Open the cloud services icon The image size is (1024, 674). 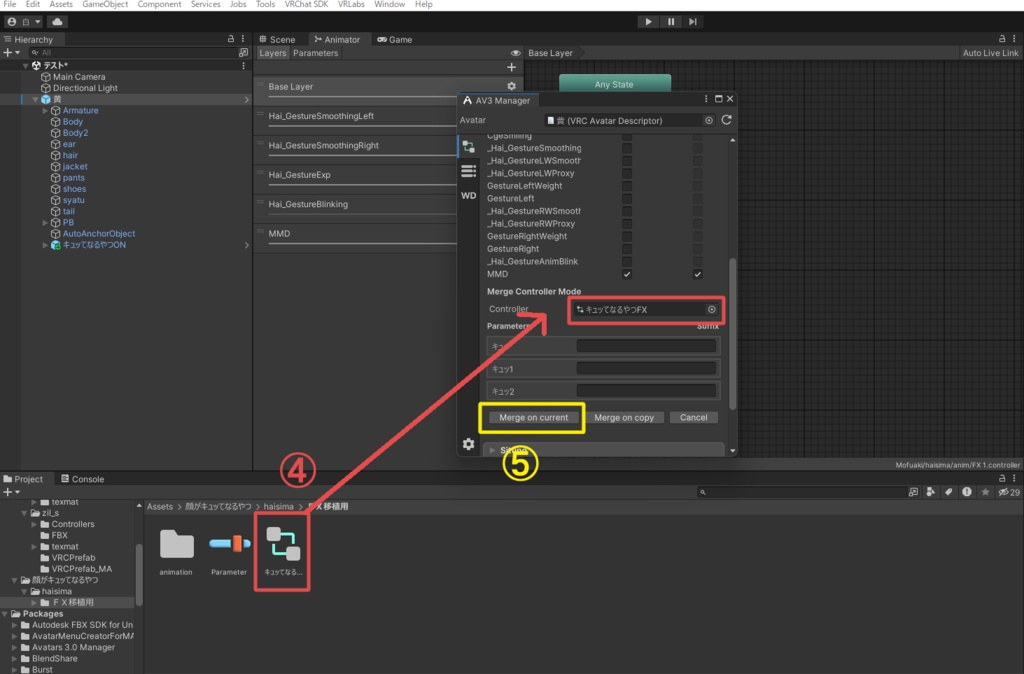click(x=57, y=22)
